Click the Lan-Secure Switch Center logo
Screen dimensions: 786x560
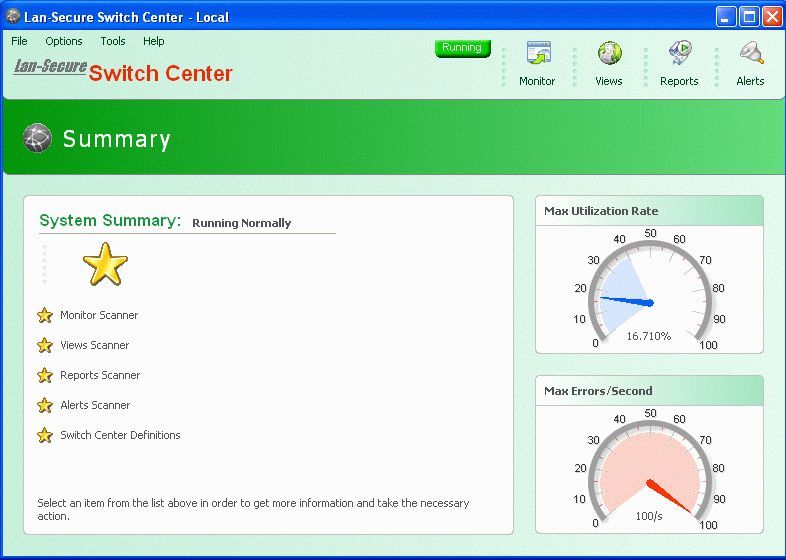[123, 71]
